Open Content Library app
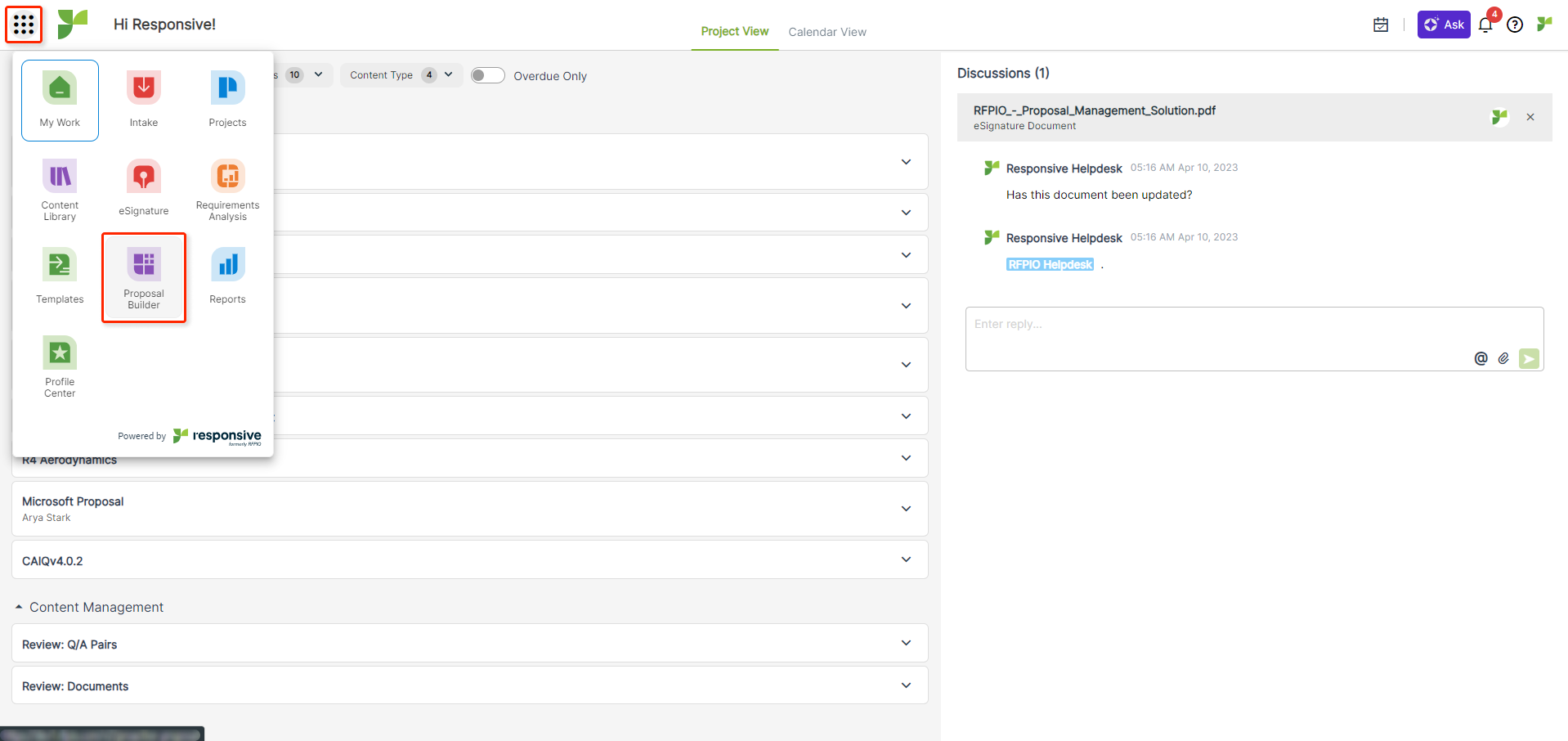The width and height of the screenshot is (1568, 741). tap(60, 190)
